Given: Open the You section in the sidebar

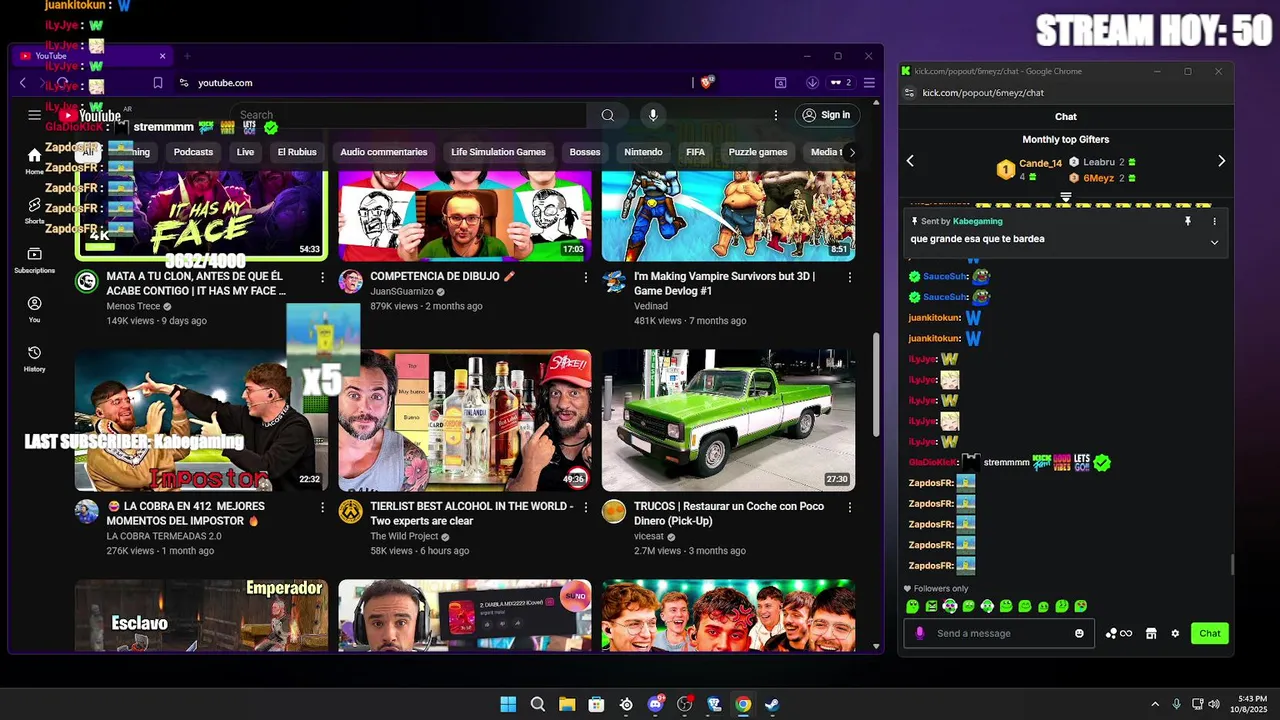Looking at the screenshot, I should pos(35,309).
